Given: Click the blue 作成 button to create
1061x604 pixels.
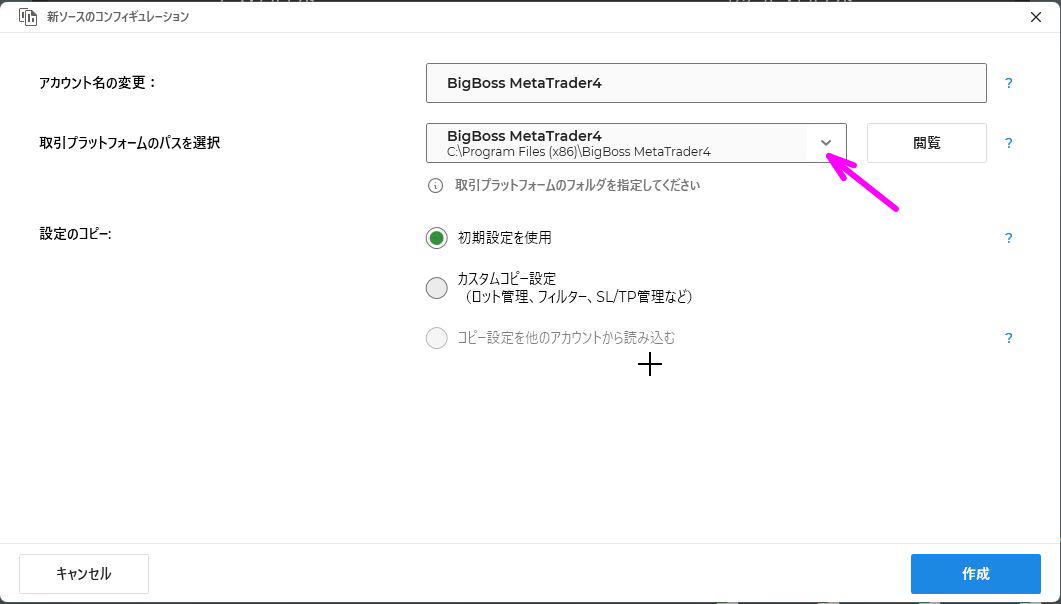Looking at the screenshot, I should 975,573.
